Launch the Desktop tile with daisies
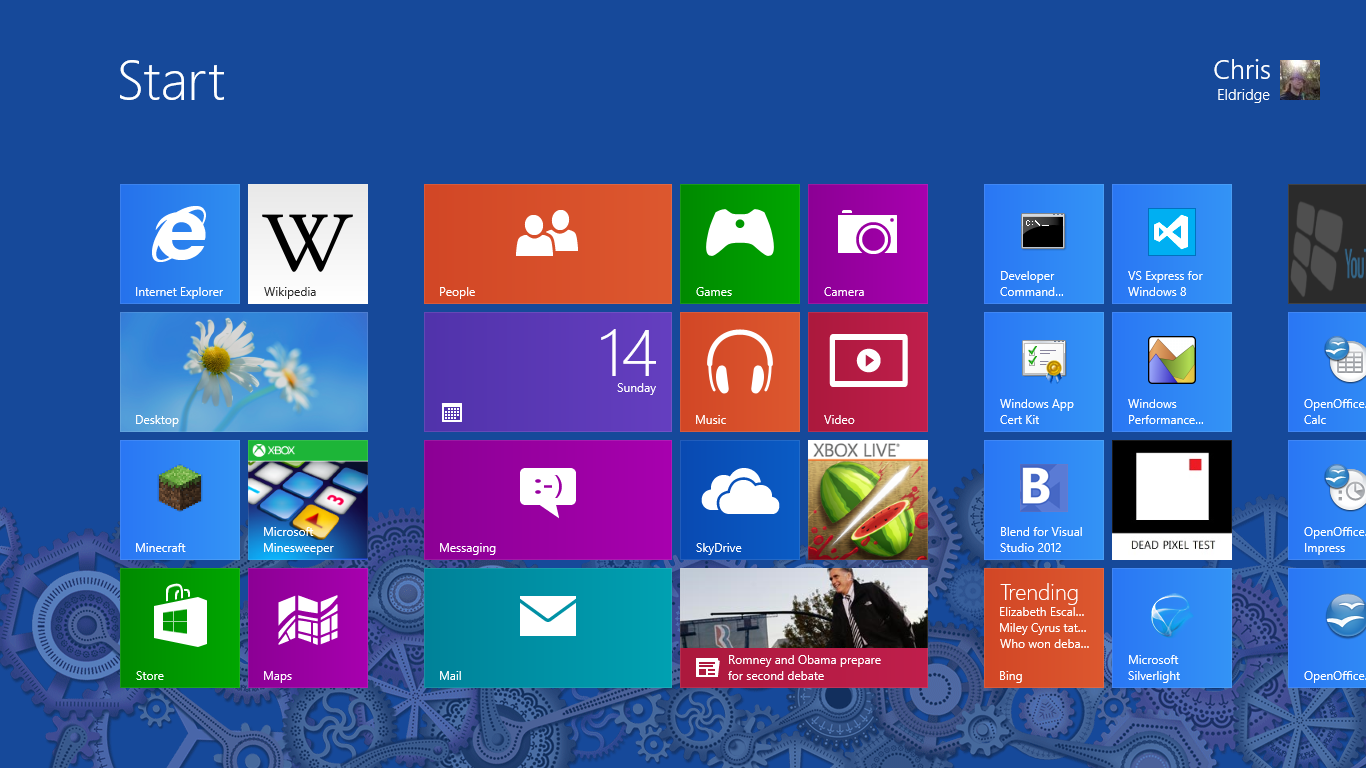The image size is (1366, 768). tap(244, 372)
